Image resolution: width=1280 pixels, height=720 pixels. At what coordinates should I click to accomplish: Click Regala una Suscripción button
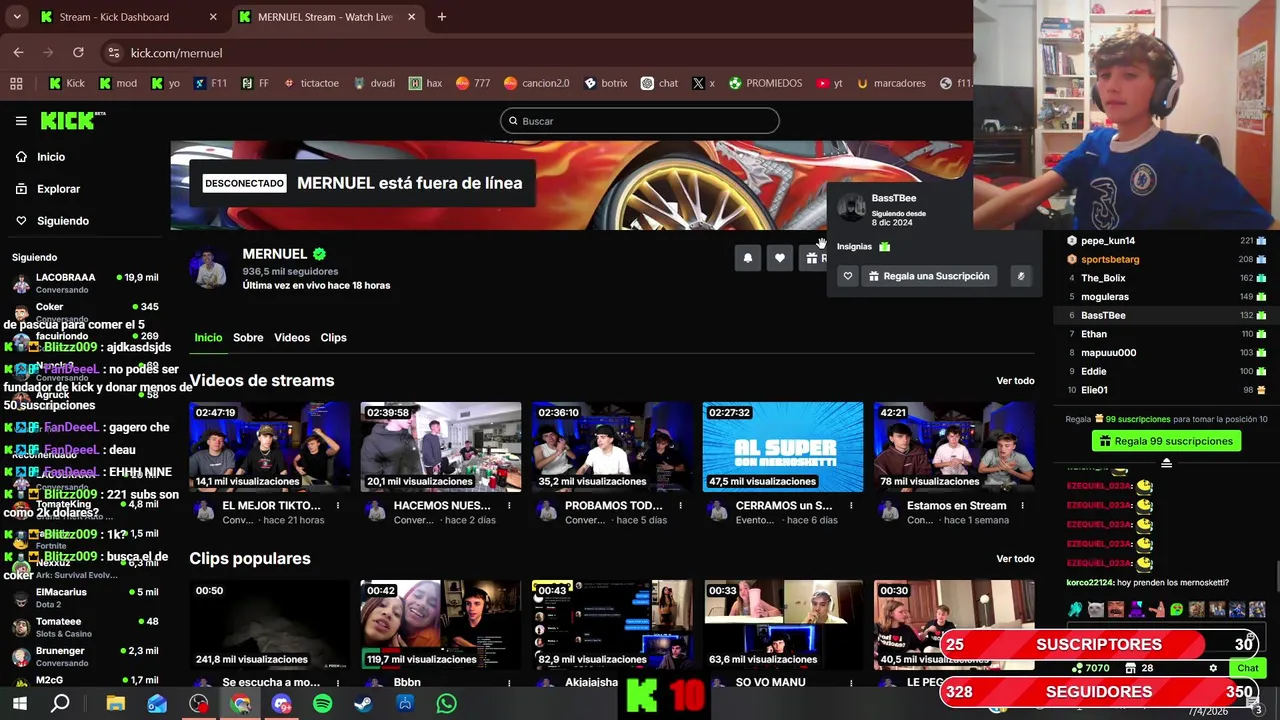coord(929,276)
